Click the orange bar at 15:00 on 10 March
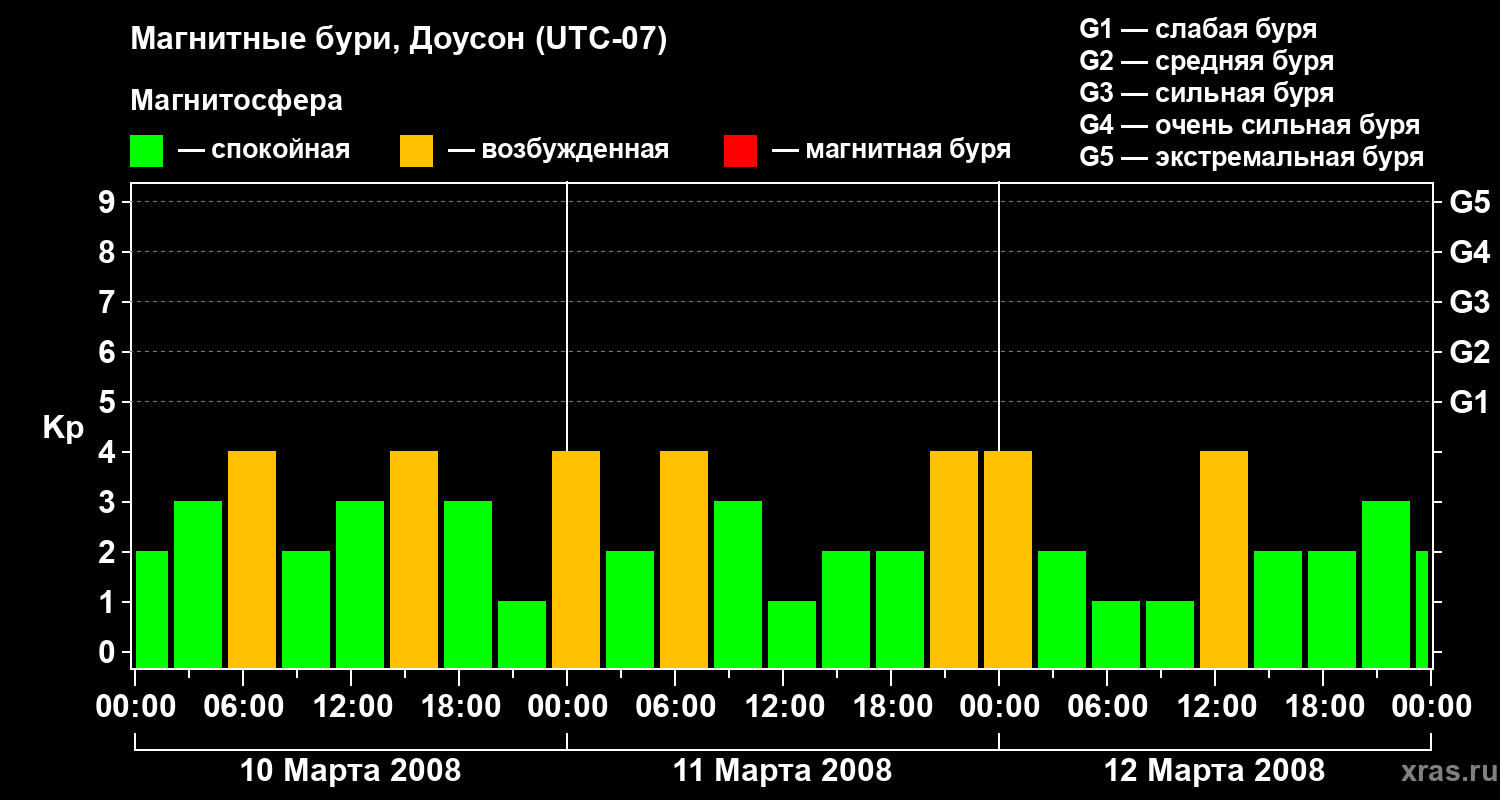 [414, 560]
